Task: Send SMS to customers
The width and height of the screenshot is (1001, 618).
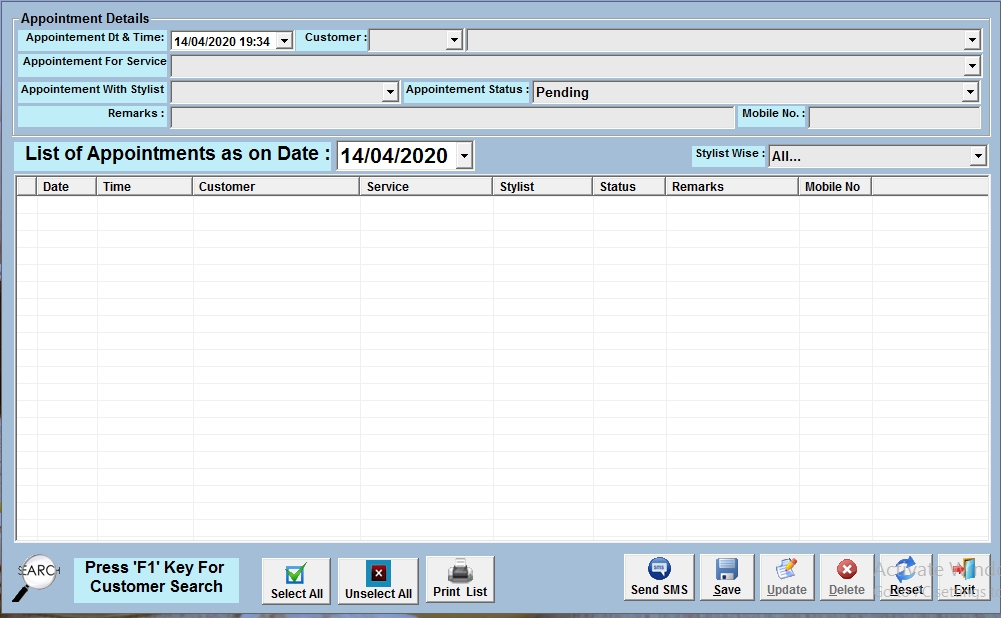Action: (x=659, y=578)
